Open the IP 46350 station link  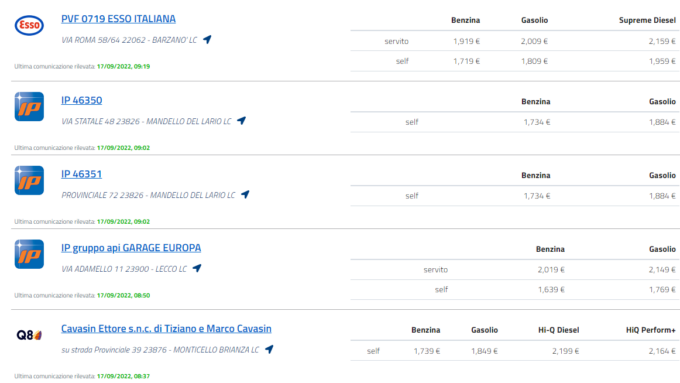pyautogui.click(x=82, y=100)
